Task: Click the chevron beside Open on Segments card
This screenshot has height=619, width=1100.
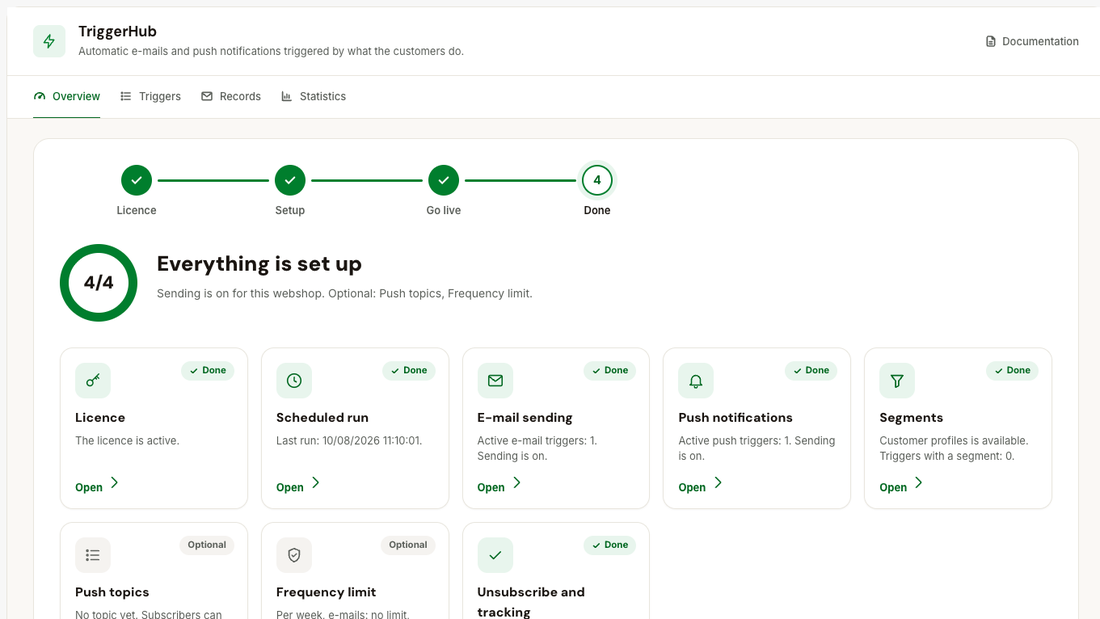Action: [x=919, y=483]
